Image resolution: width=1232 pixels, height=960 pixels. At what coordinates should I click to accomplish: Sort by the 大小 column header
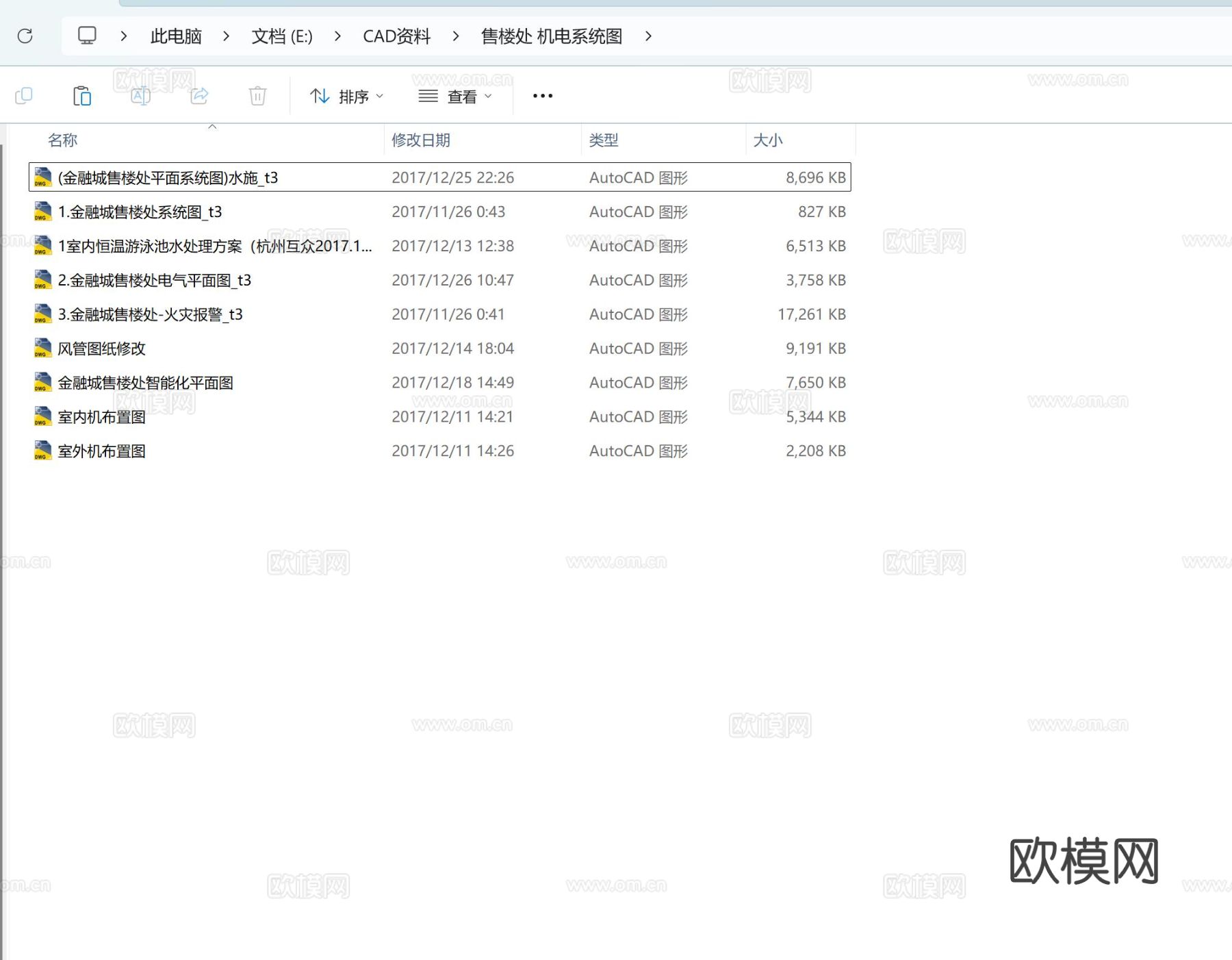[768, 140]
